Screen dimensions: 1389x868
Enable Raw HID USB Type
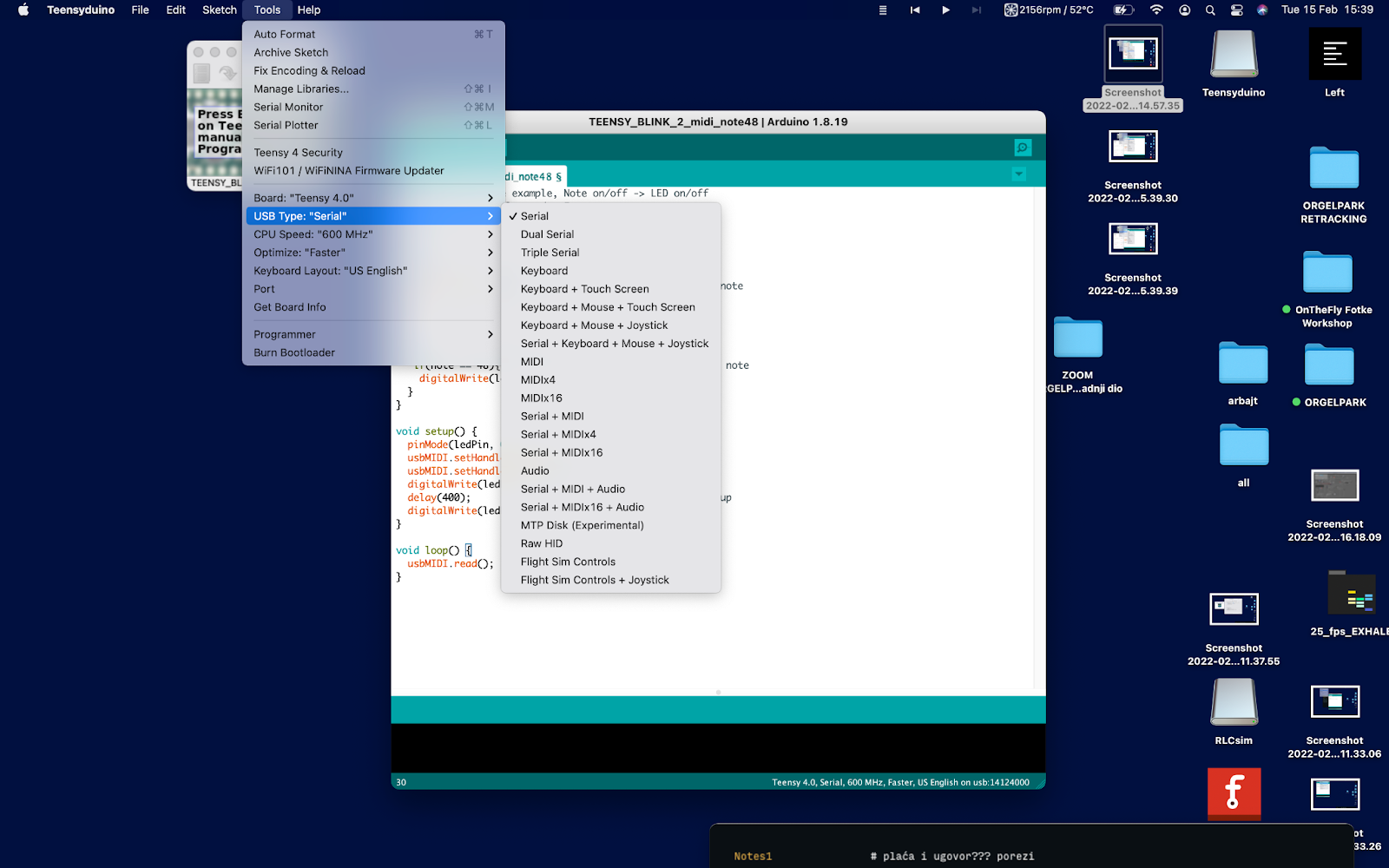pos(541,542)
